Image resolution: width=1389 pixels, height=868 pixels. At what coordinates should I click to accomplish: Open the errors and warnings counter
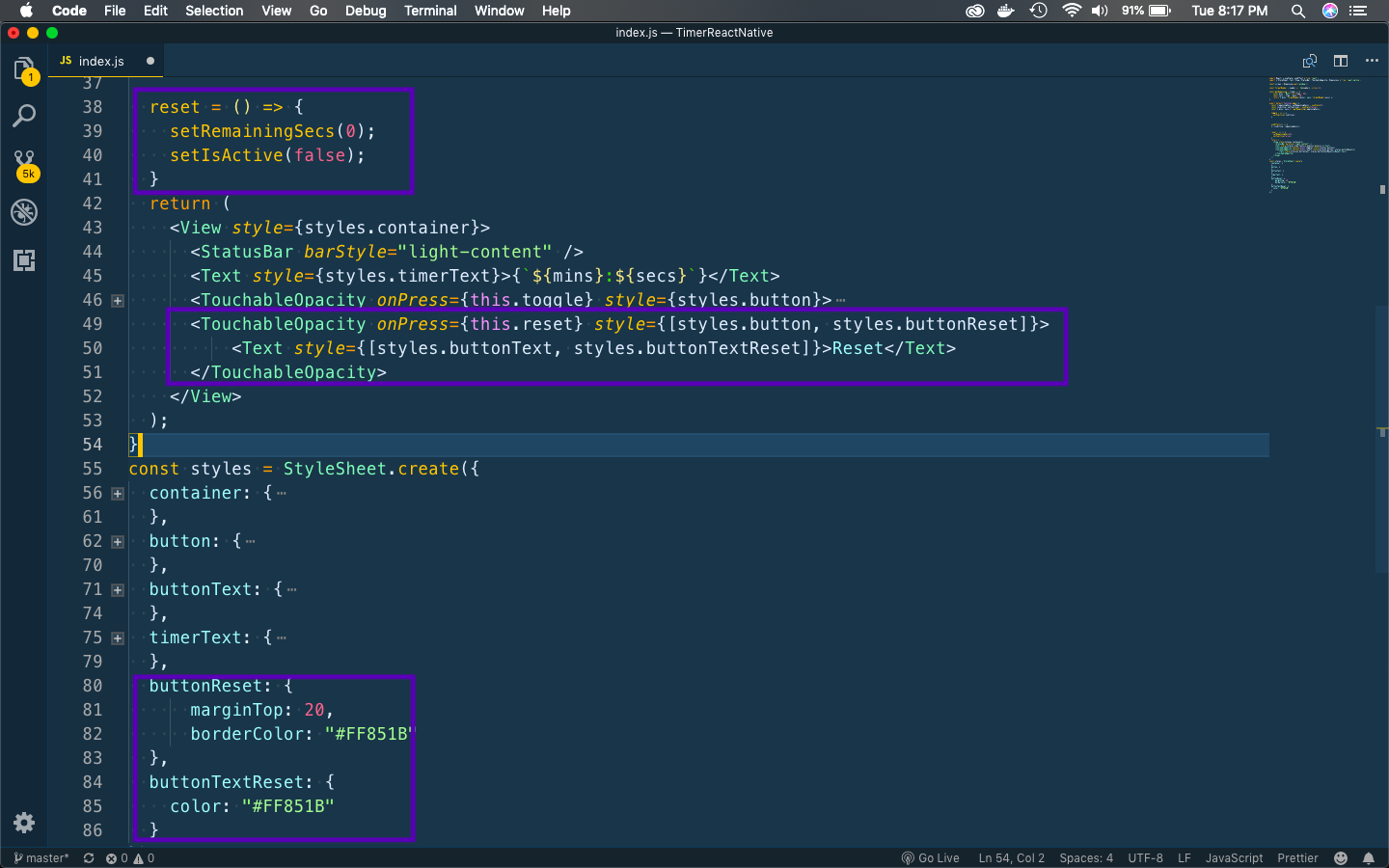[130, 858]
